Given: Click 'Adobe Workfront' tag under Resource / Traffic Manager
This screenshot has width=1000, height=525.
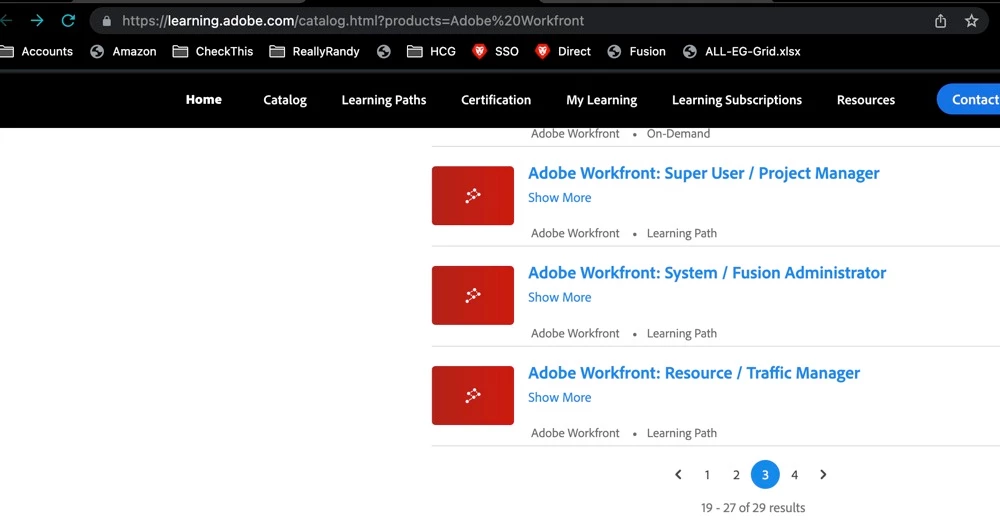Looking at the screenshot, I should coord(575,433).
